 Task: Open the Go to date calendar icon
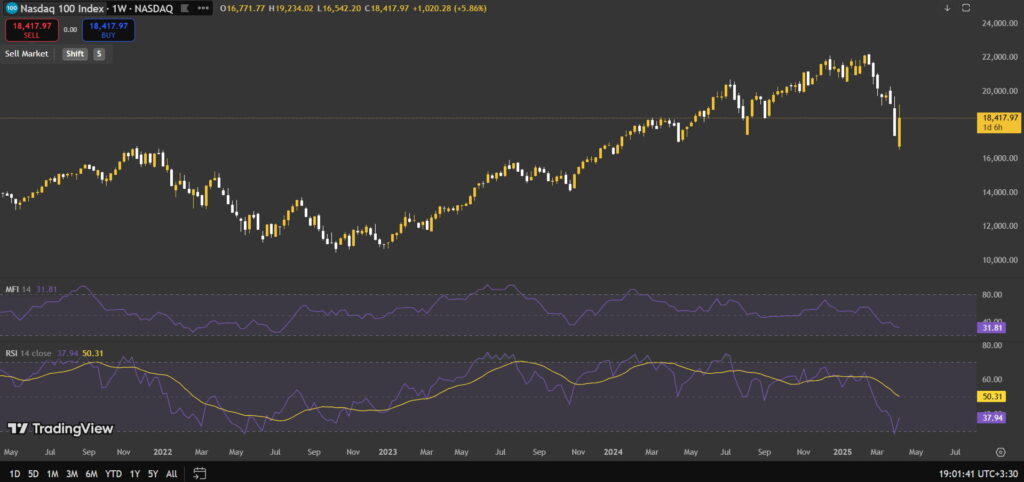(x=200, y=473)
